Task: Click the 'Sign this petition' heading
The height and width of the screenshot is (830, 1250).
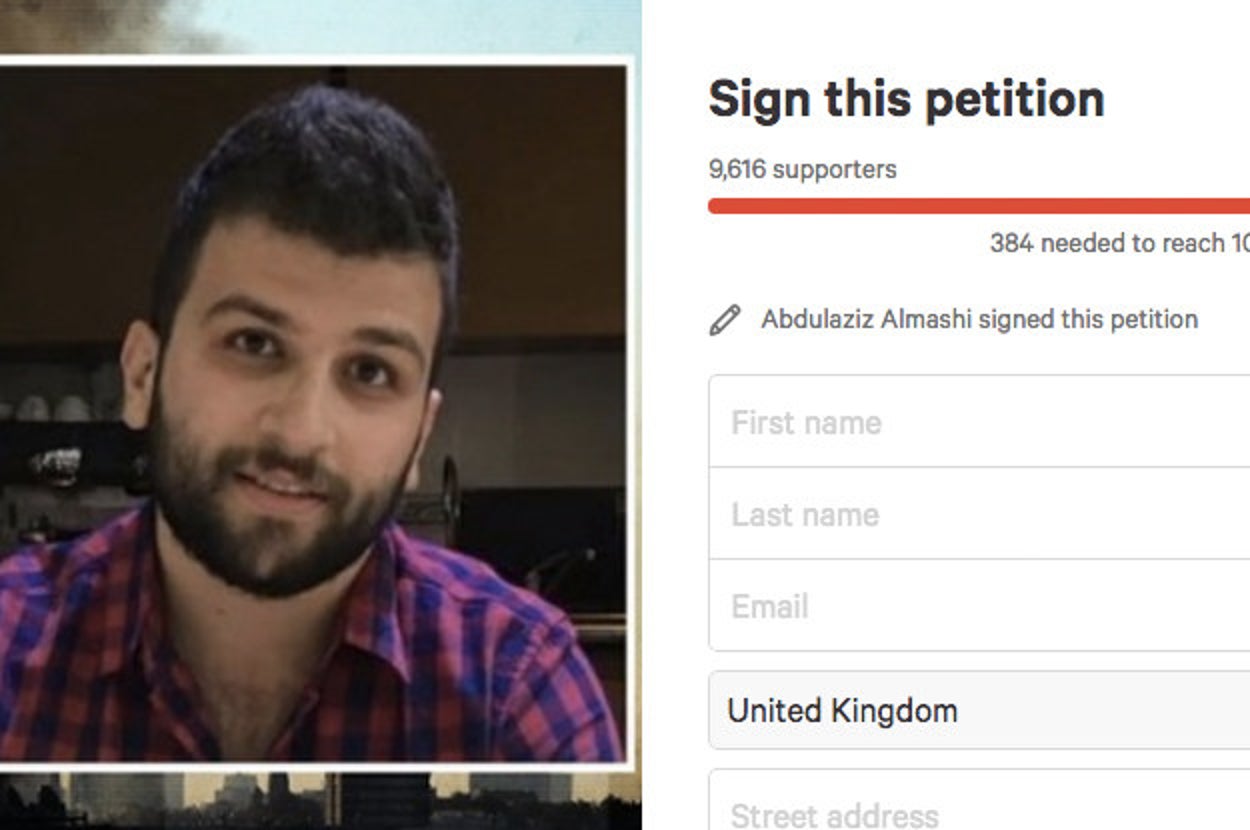Action: [x=906, y=99]
